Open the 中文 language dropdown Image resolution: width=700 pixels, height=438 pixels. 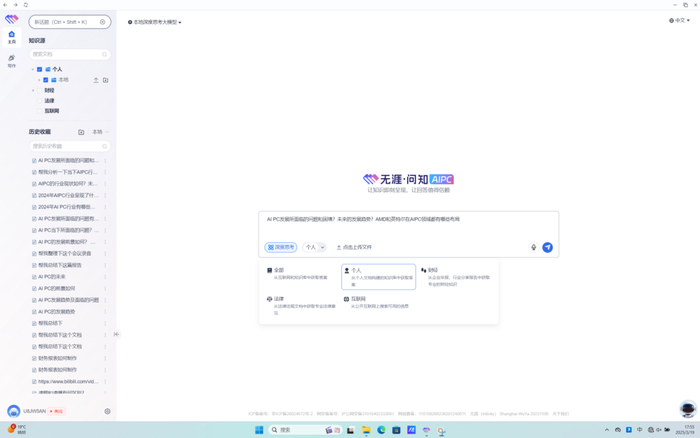pyautogui.click(x=679, y=21)
